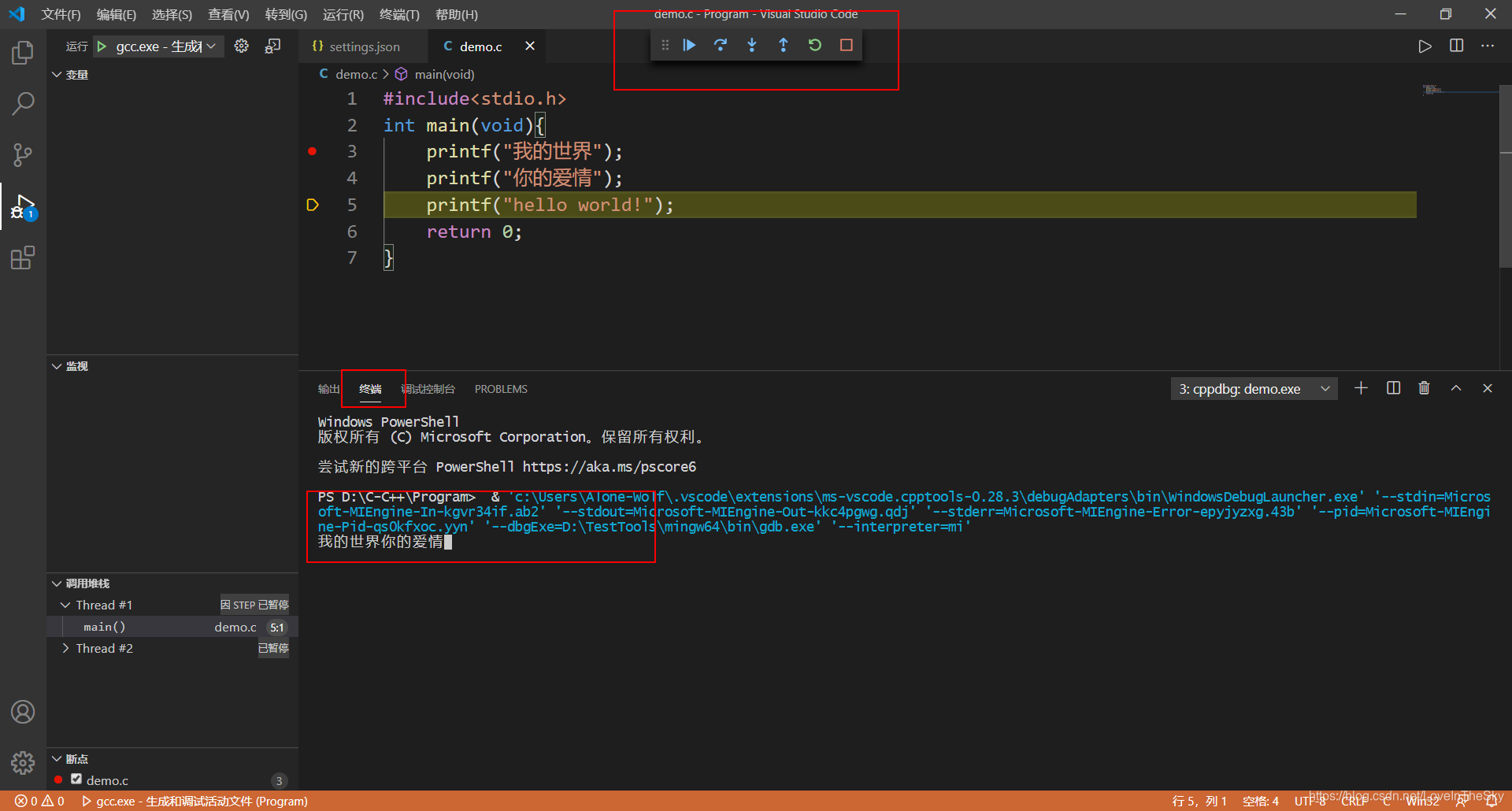Viewport: 1512px width, 811px height.
Task: Open the 运行(R) menu
Action: 343,15
